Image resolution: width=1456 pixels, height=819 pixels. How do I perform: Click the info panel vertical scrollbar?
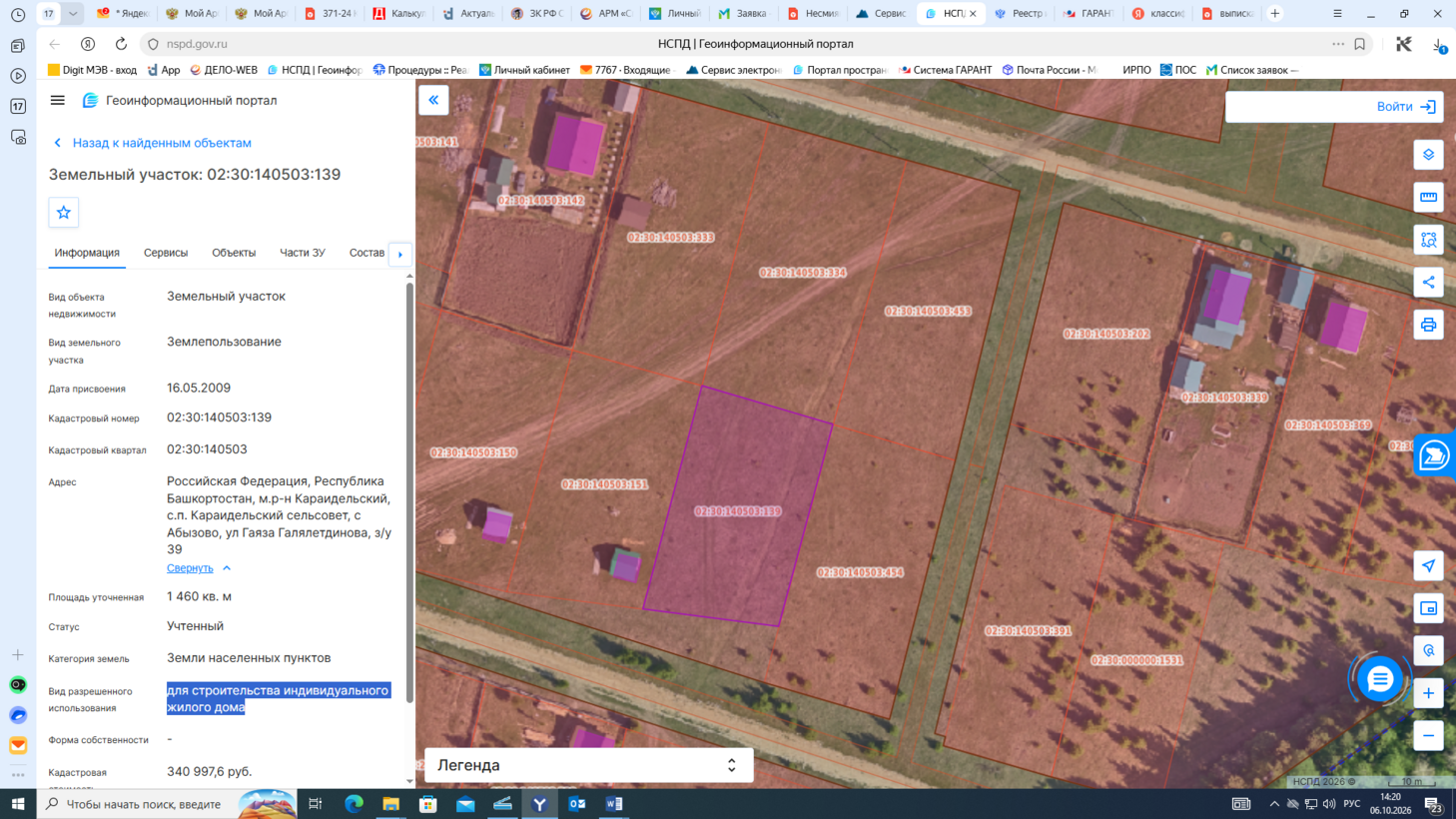[409, 492]
